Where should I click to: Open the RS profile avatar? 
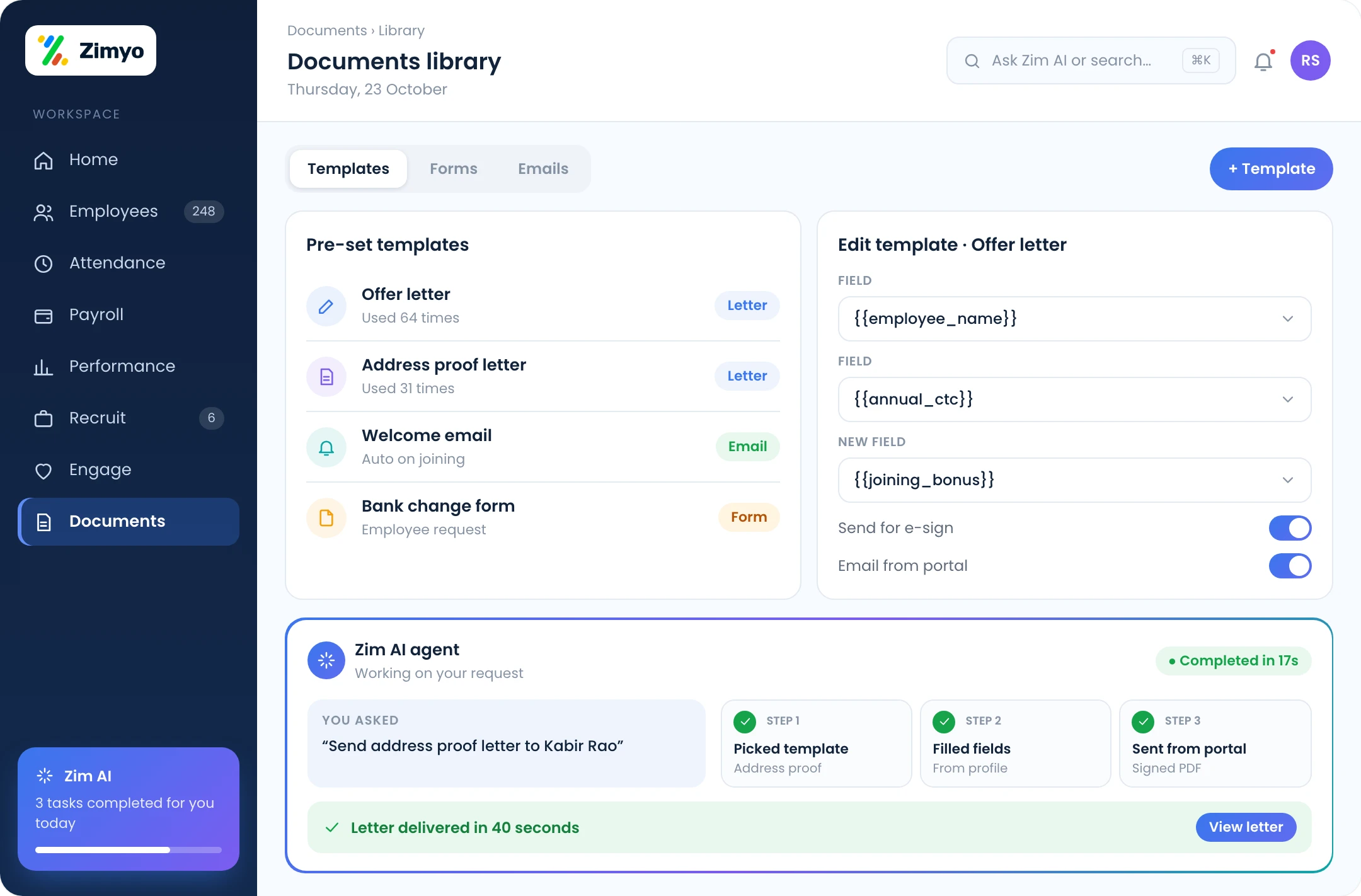point(1311,60)
